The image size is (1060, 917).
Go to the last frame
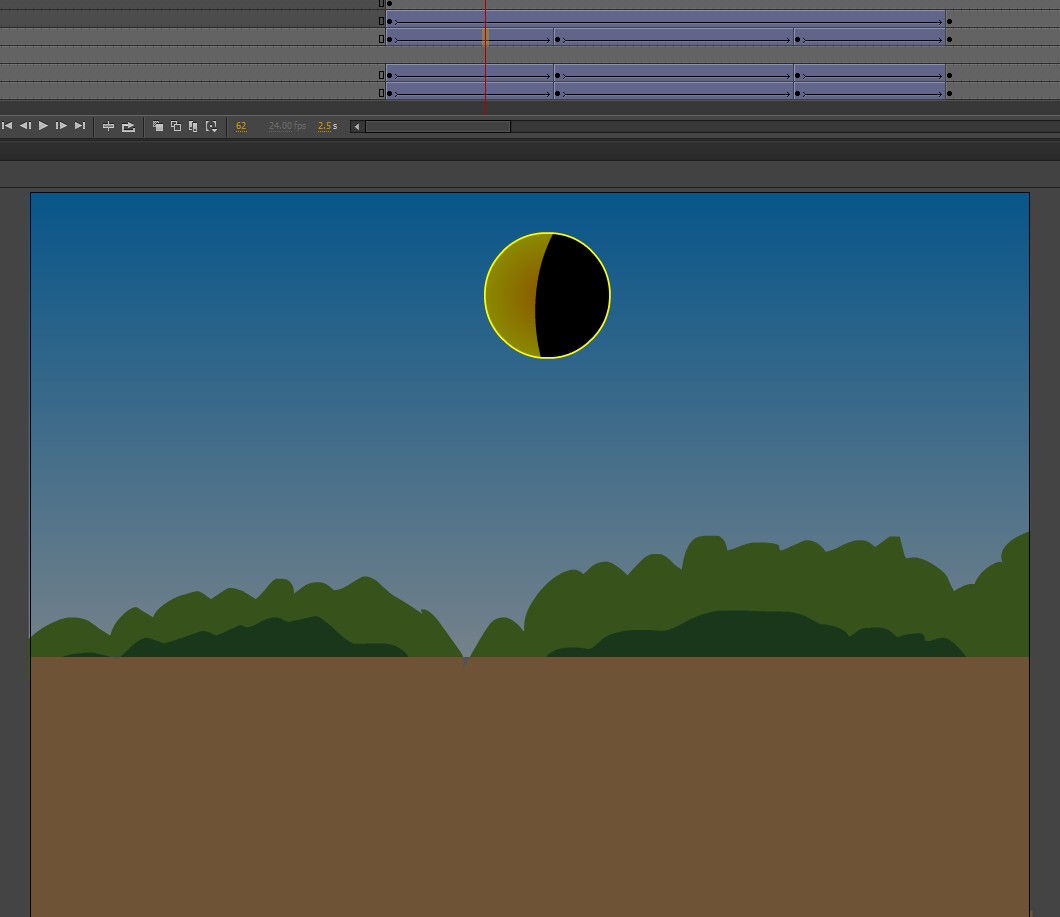coord(80,126)
